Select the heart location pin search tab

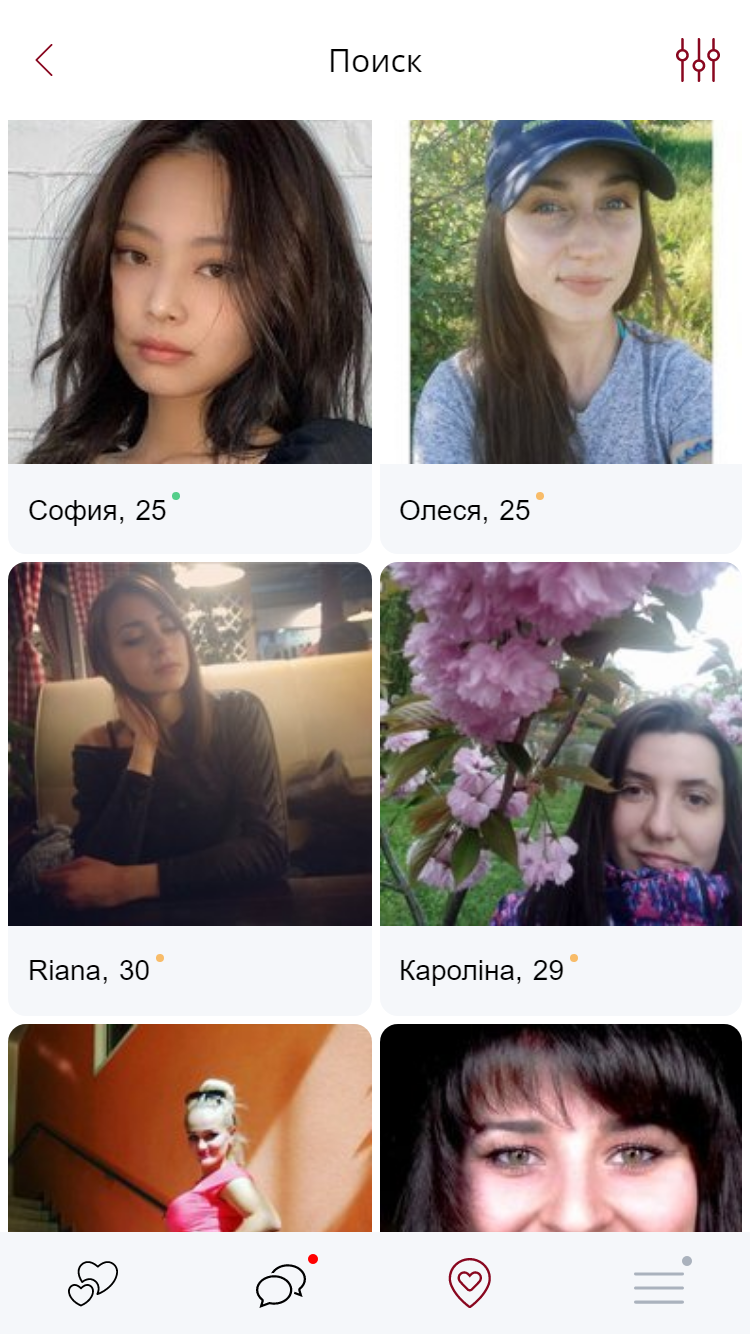pyautogui.click(x=469, y=1283)
